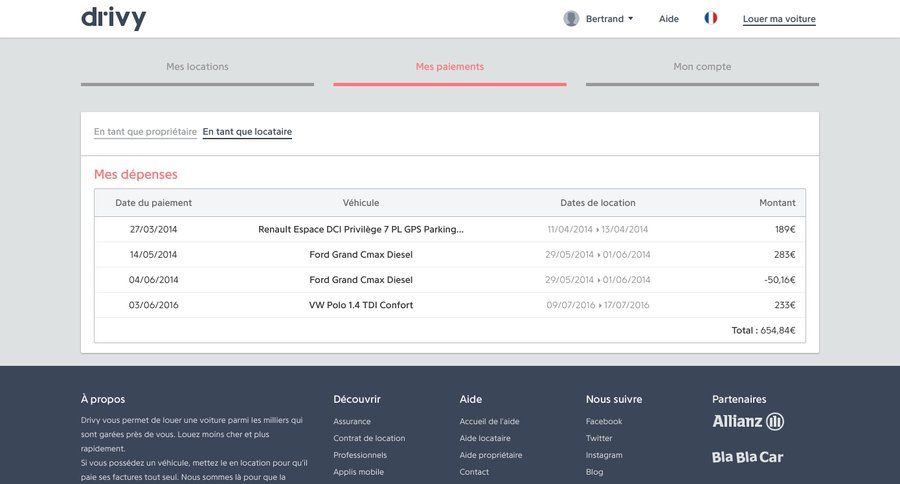Viewport: 900px width, 484px height.
Task: Click the Bla Bla Car partner logo
Action: pos(747,457)
